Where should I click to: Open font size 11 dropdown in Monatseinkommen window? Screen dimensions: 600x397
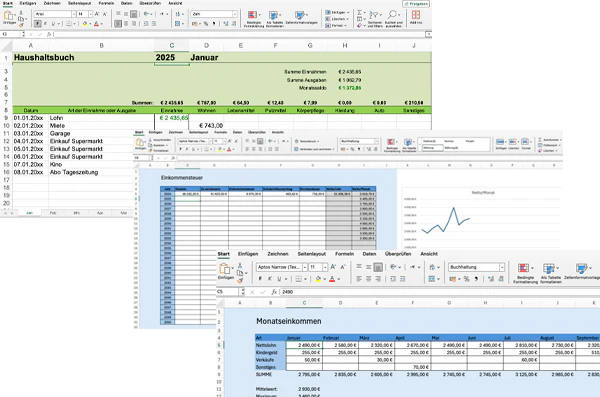325,267
